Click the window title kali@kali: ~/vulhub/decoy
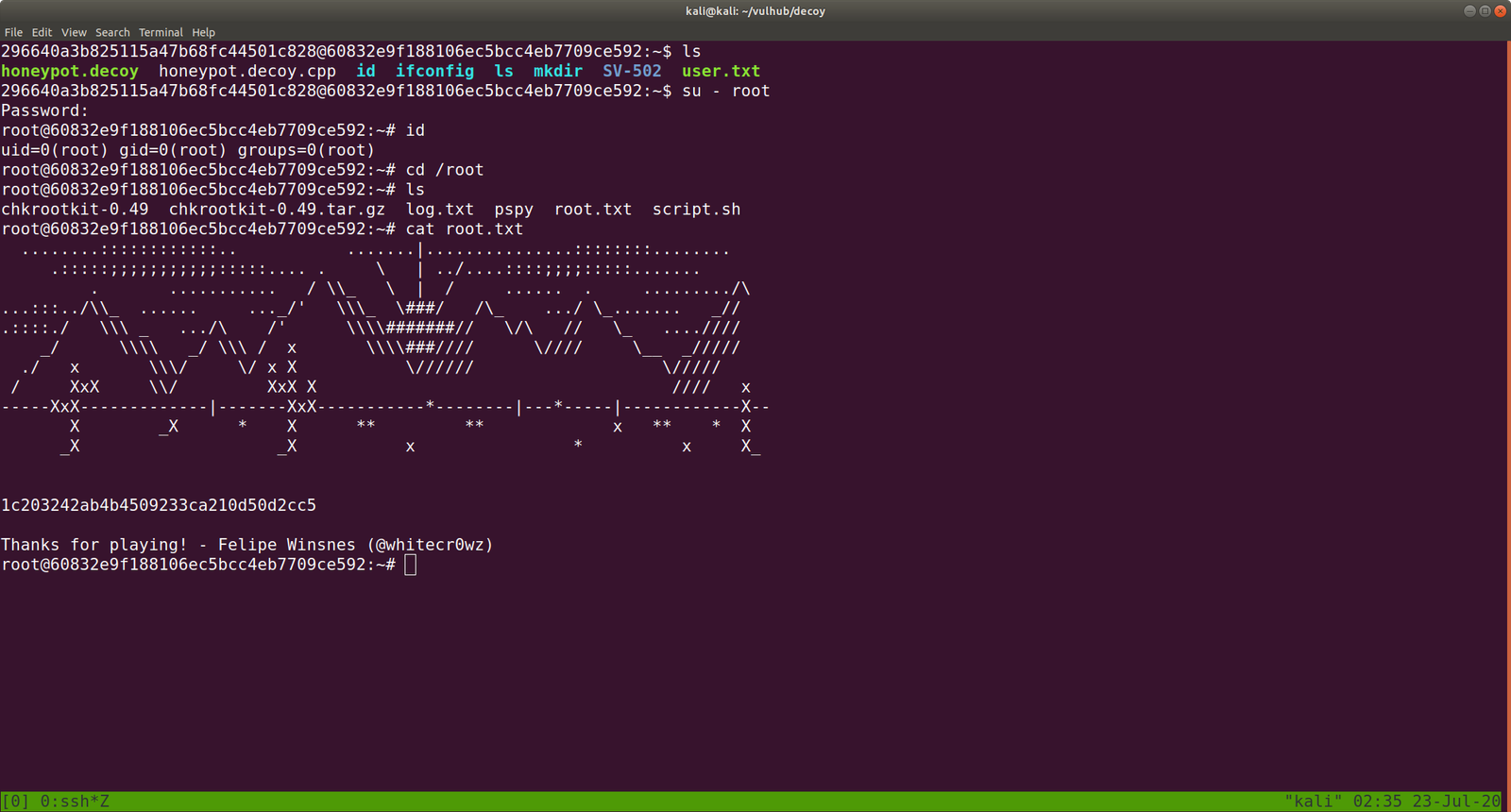1511x812 pixels. [x=755, y=11]
